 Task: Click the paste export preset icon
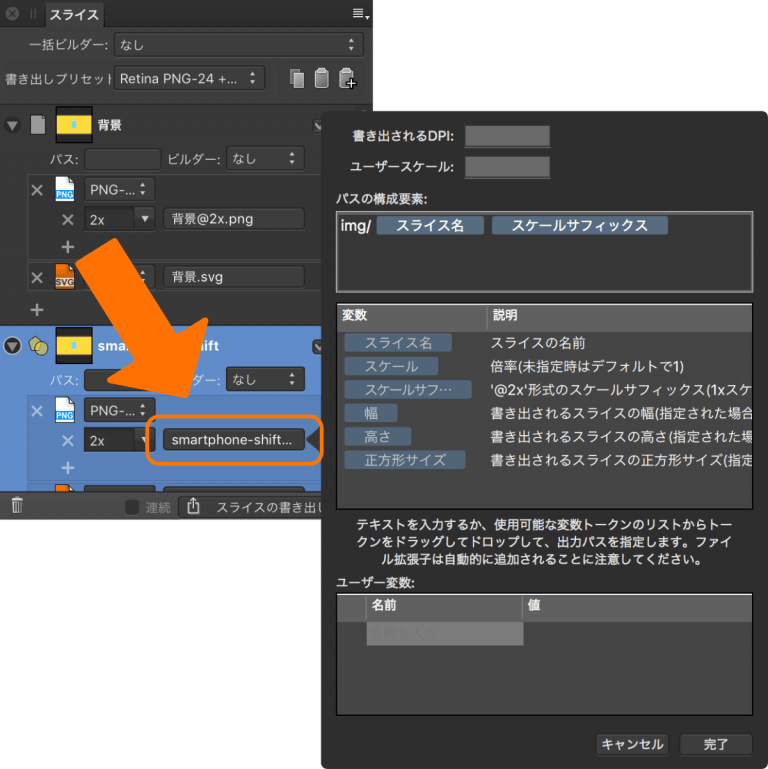pyautogui.click(x=322, y=78)
